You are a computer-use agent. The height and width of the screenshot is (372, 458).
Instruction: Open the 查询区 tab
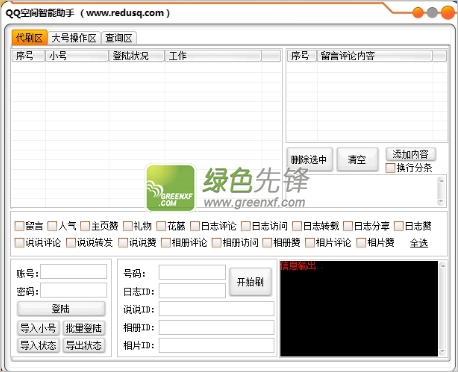click(119, 38)
